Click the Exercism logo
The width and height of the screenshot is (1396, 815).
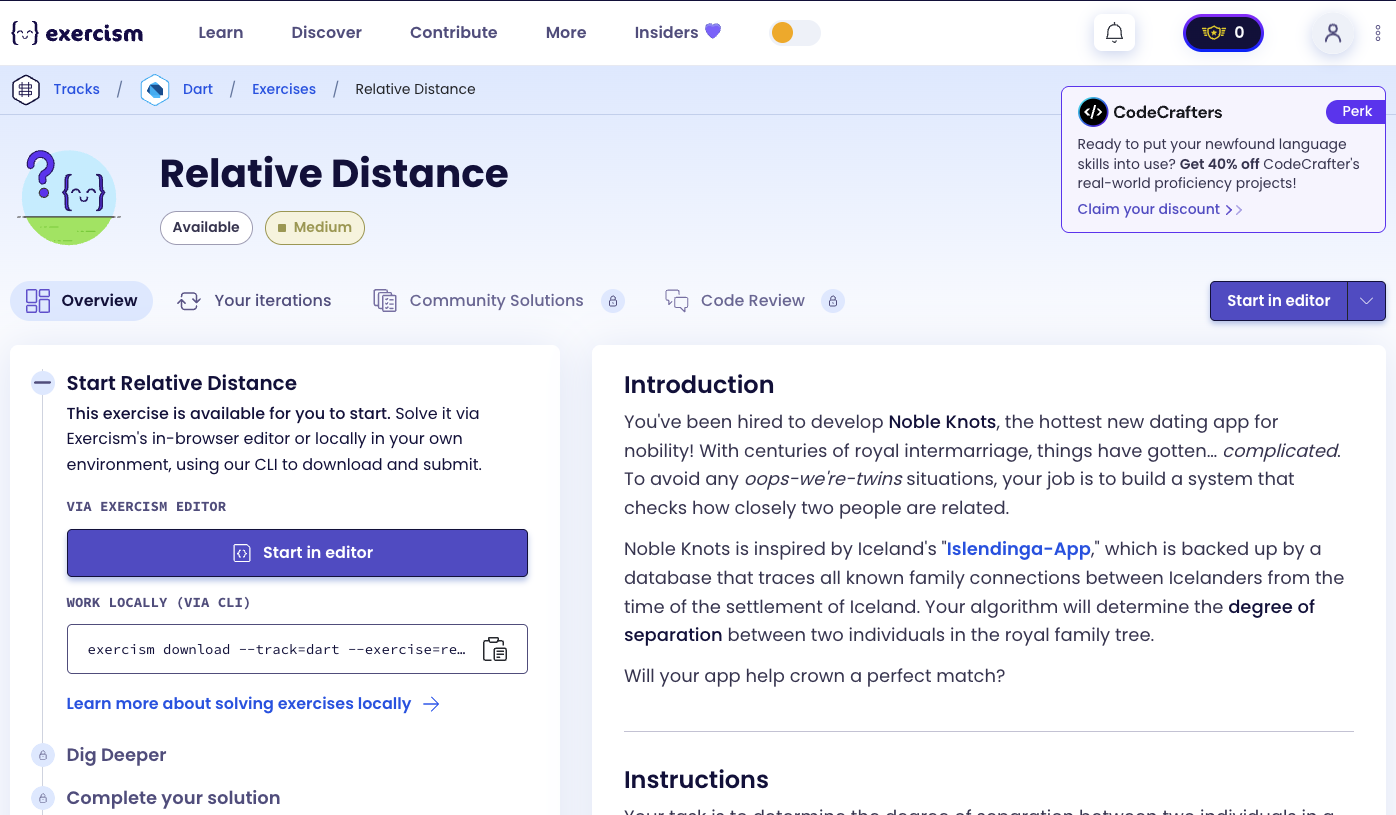click(75, 32)
